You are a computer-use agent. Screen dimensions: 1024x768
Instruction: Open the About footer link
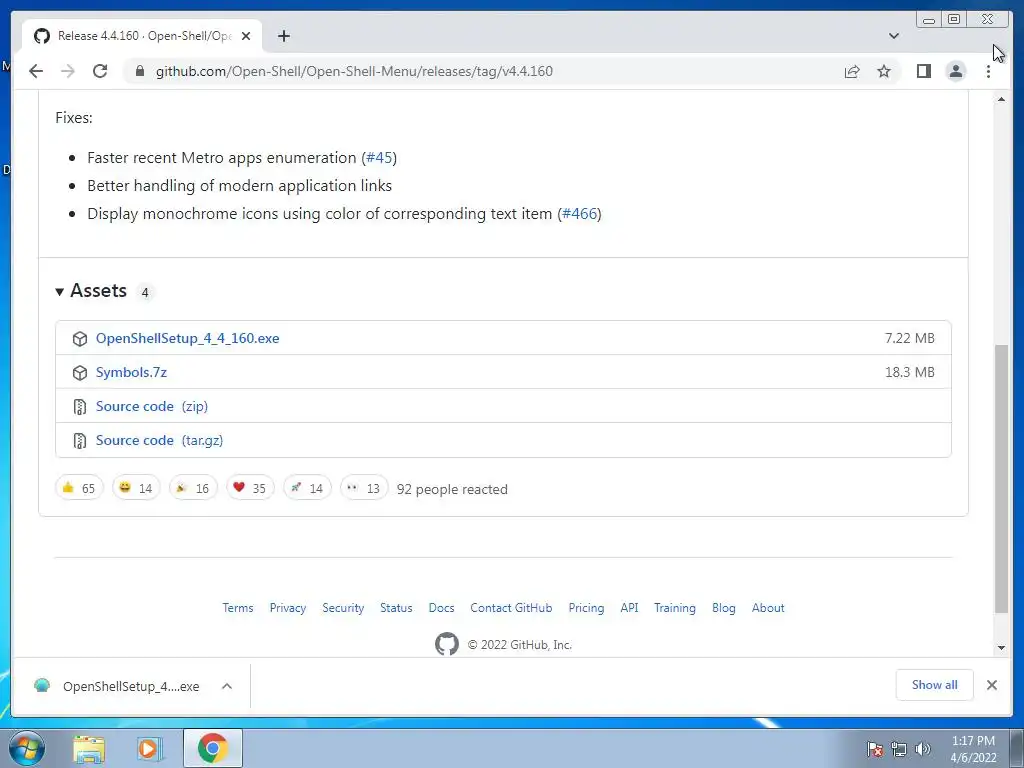(x=768, y=608)
